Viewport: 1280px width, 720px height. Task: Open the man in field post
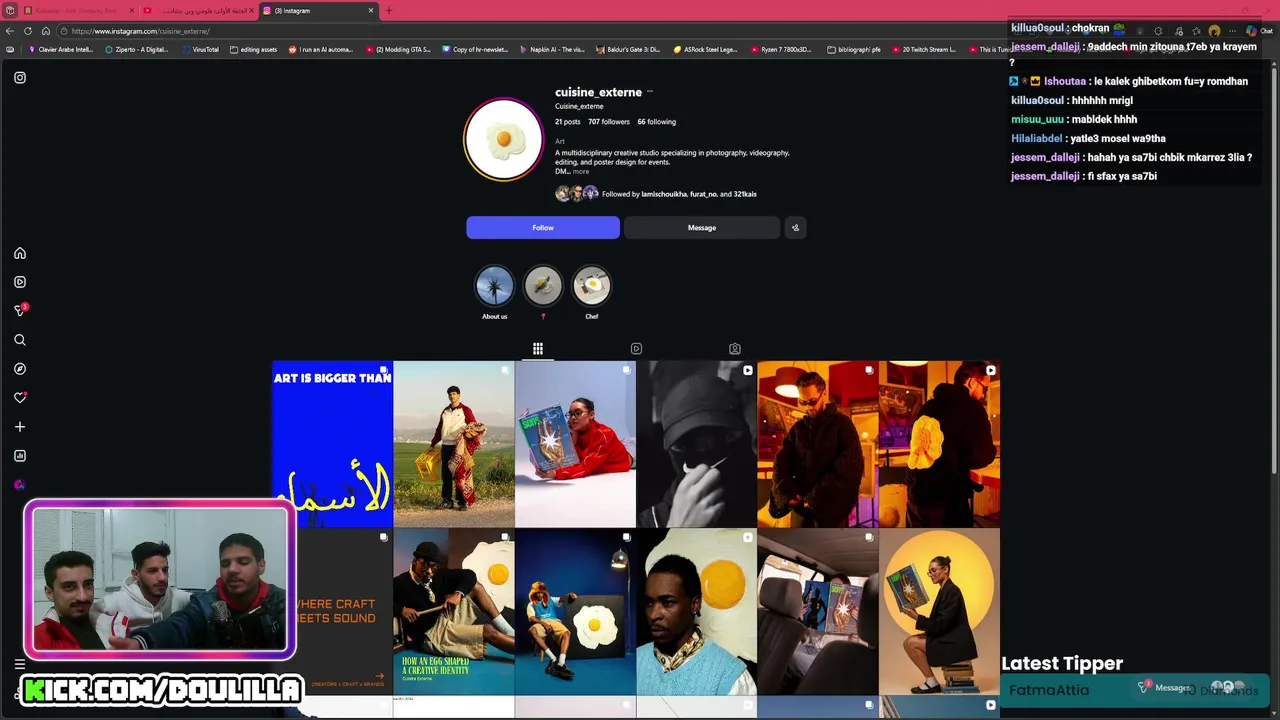pos(454,444)
